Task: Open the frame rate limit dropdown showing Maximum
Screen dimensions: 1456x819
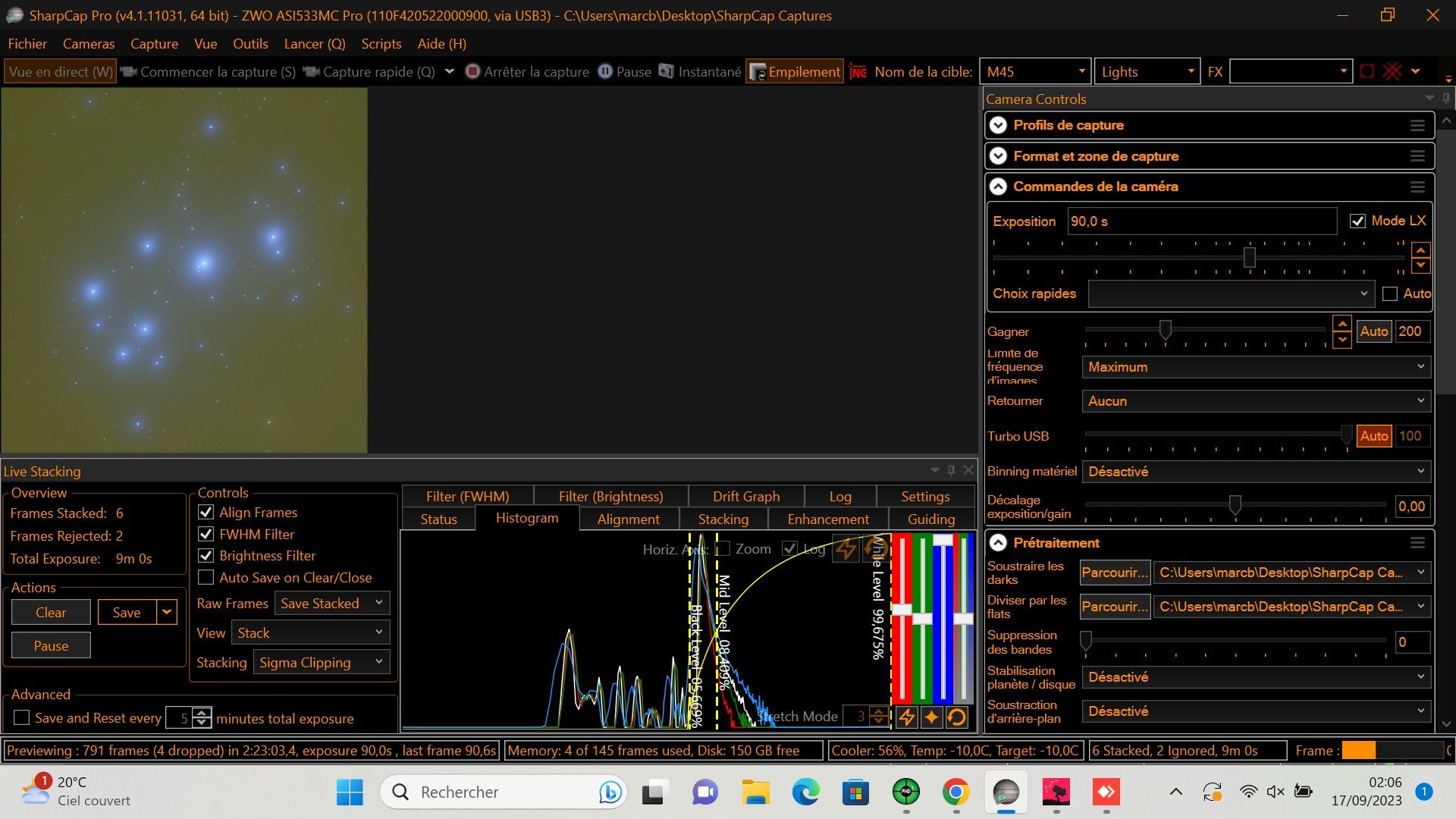Action: [x=1257, y=367]
